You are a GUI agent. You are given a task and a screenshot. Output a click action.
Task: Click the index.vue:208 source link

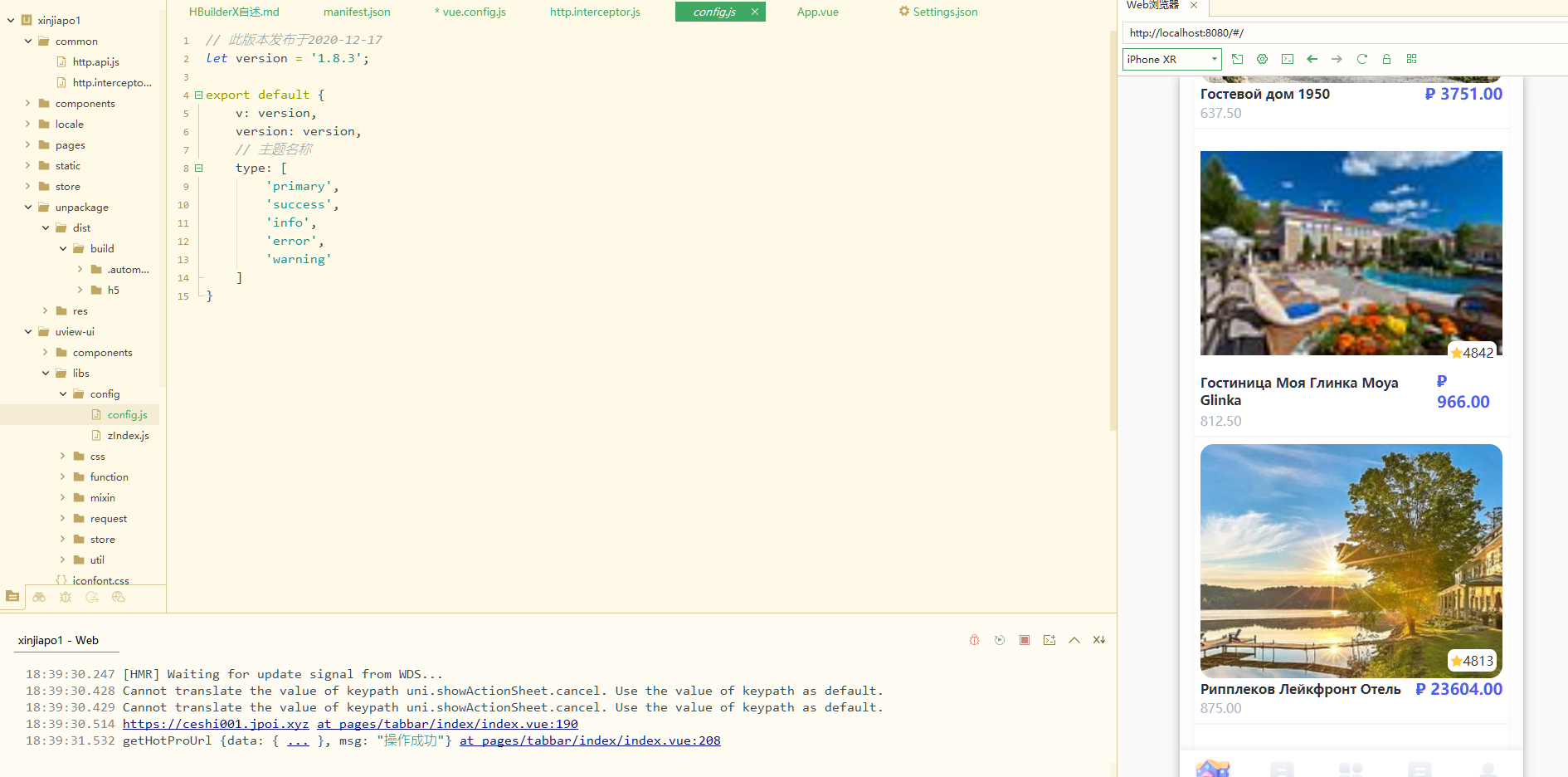(x=590, y=740)
